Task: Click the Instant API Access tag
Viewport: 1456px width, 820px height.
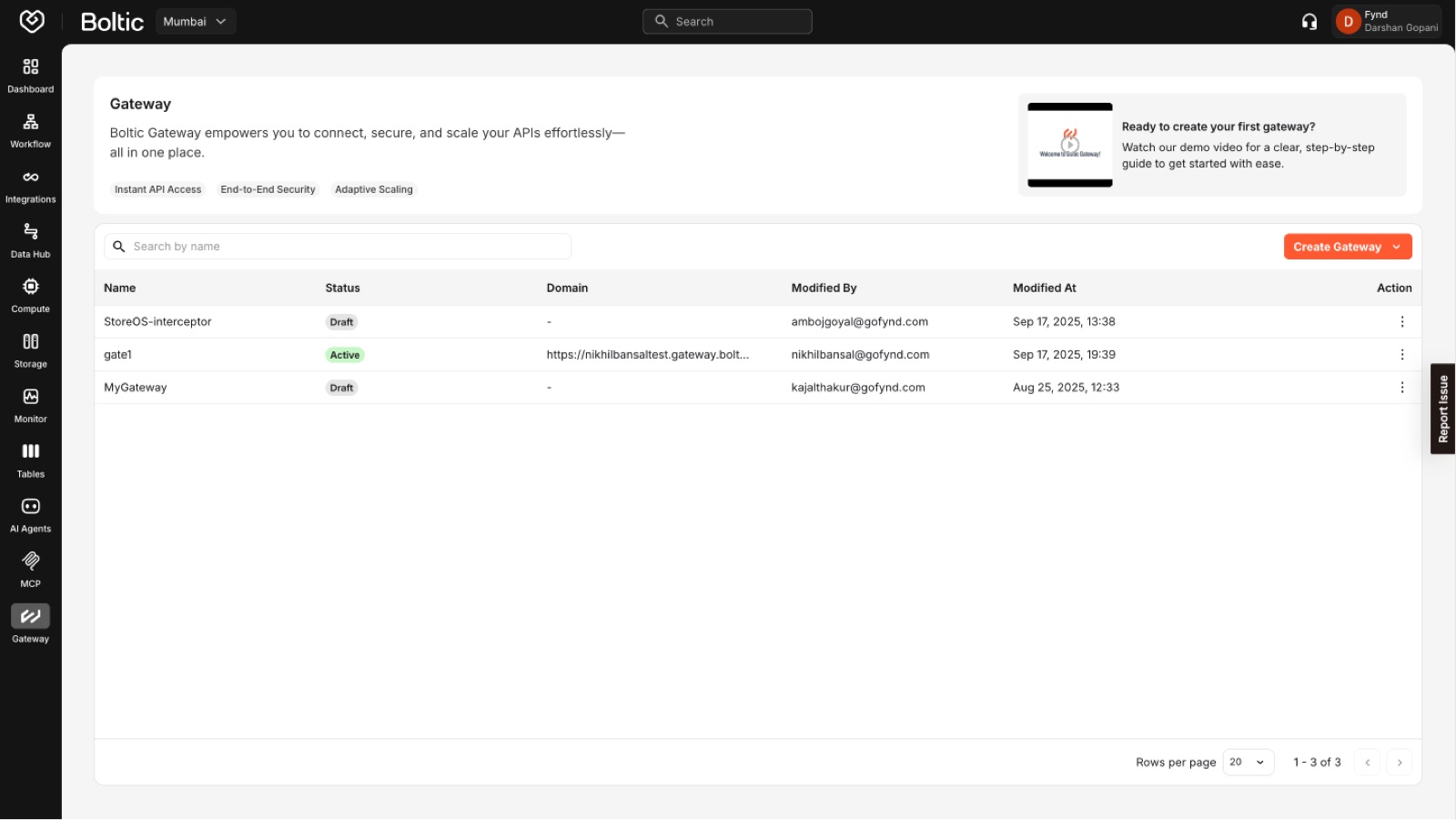Action: tap(158, 189)
